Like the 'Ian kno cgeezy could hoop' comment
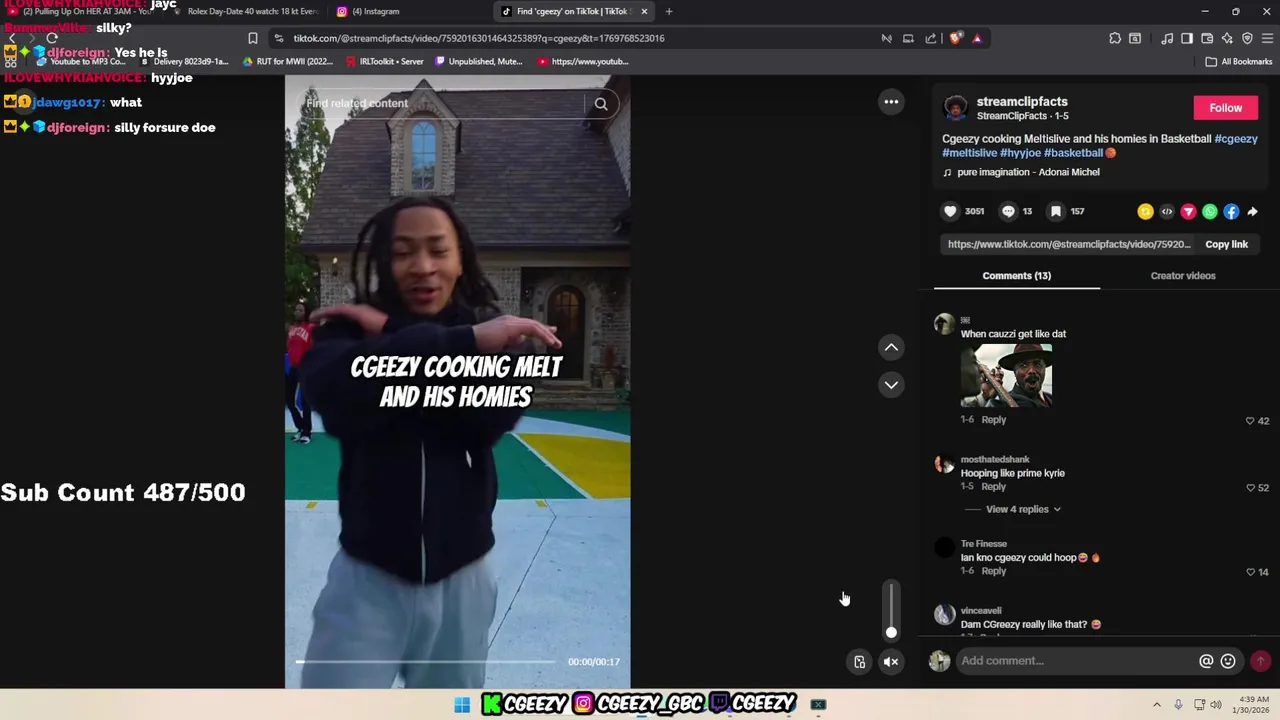 click(1250, 572)
